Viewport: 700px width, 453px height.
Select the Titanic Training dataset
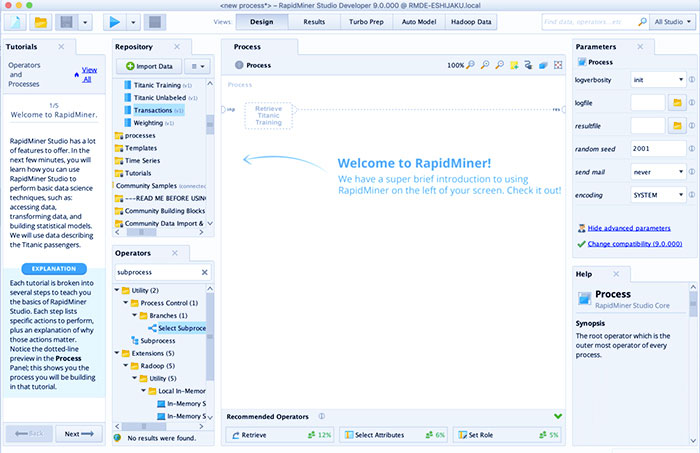(157, 85)
